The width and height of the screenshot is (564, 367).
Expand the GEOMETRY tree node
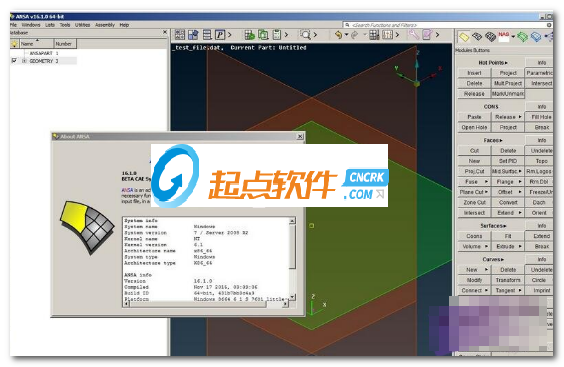point(24,61)
